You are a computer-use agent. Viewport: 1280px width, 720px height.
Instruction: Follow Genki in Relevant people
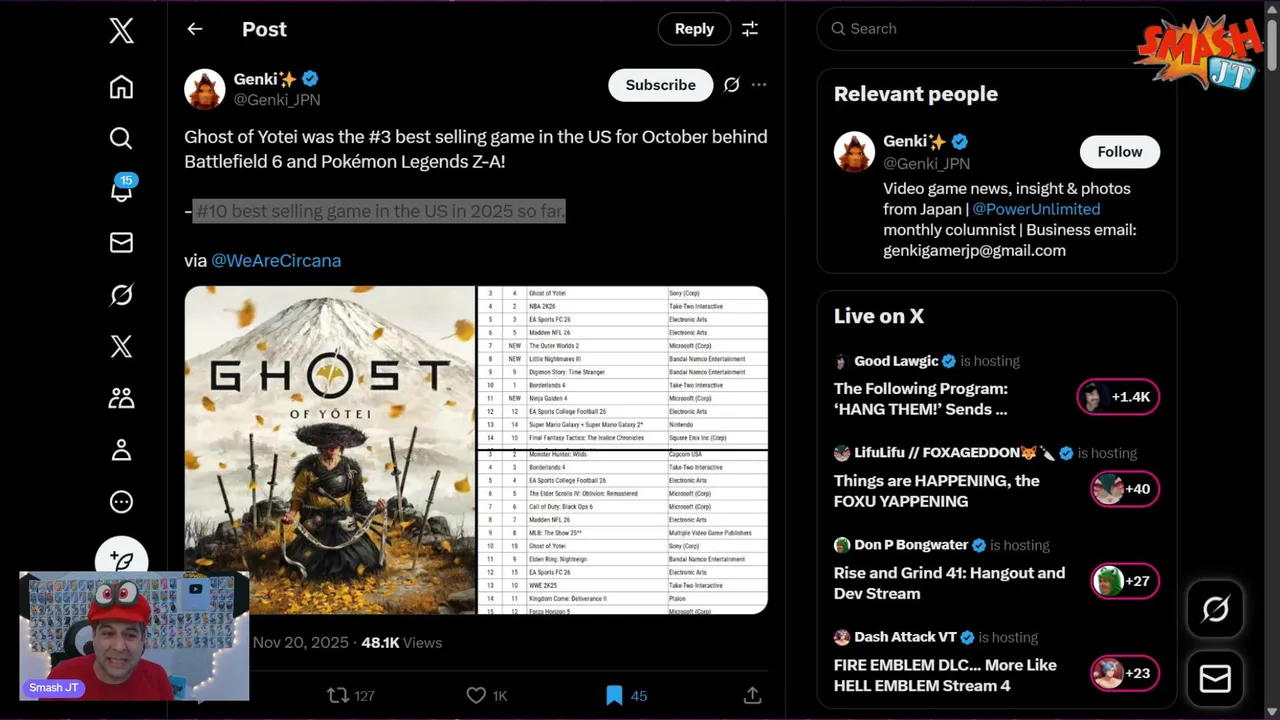pos(1119,152)
